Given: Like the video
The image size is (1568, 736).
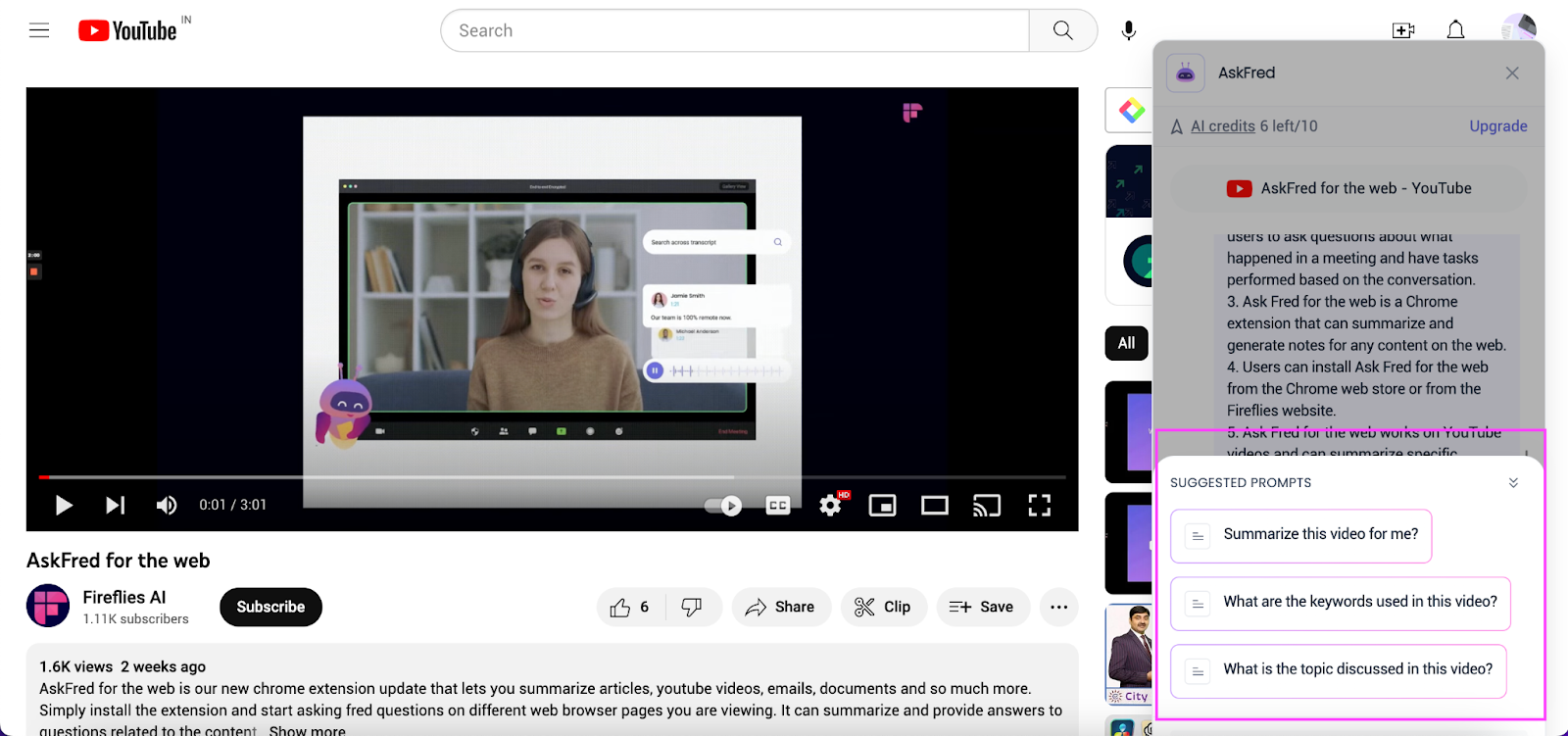Looking at the screenshot, I should (631, 608).
